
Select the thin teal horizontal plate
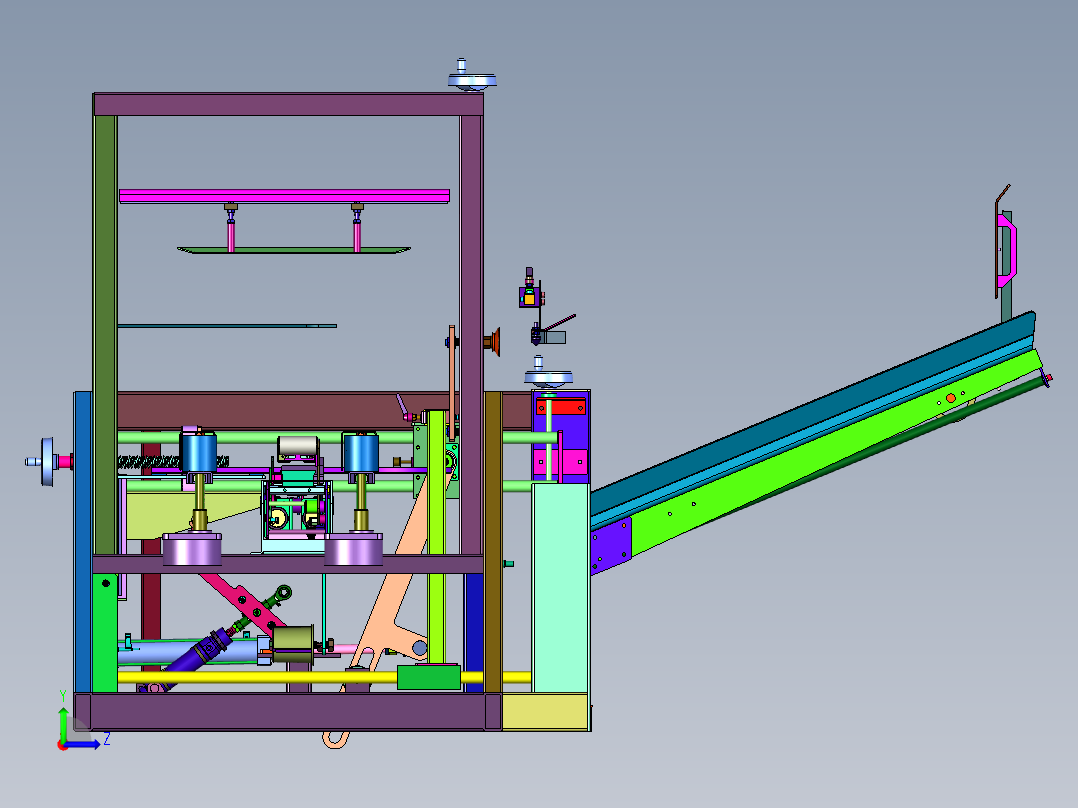click(227, 326)
